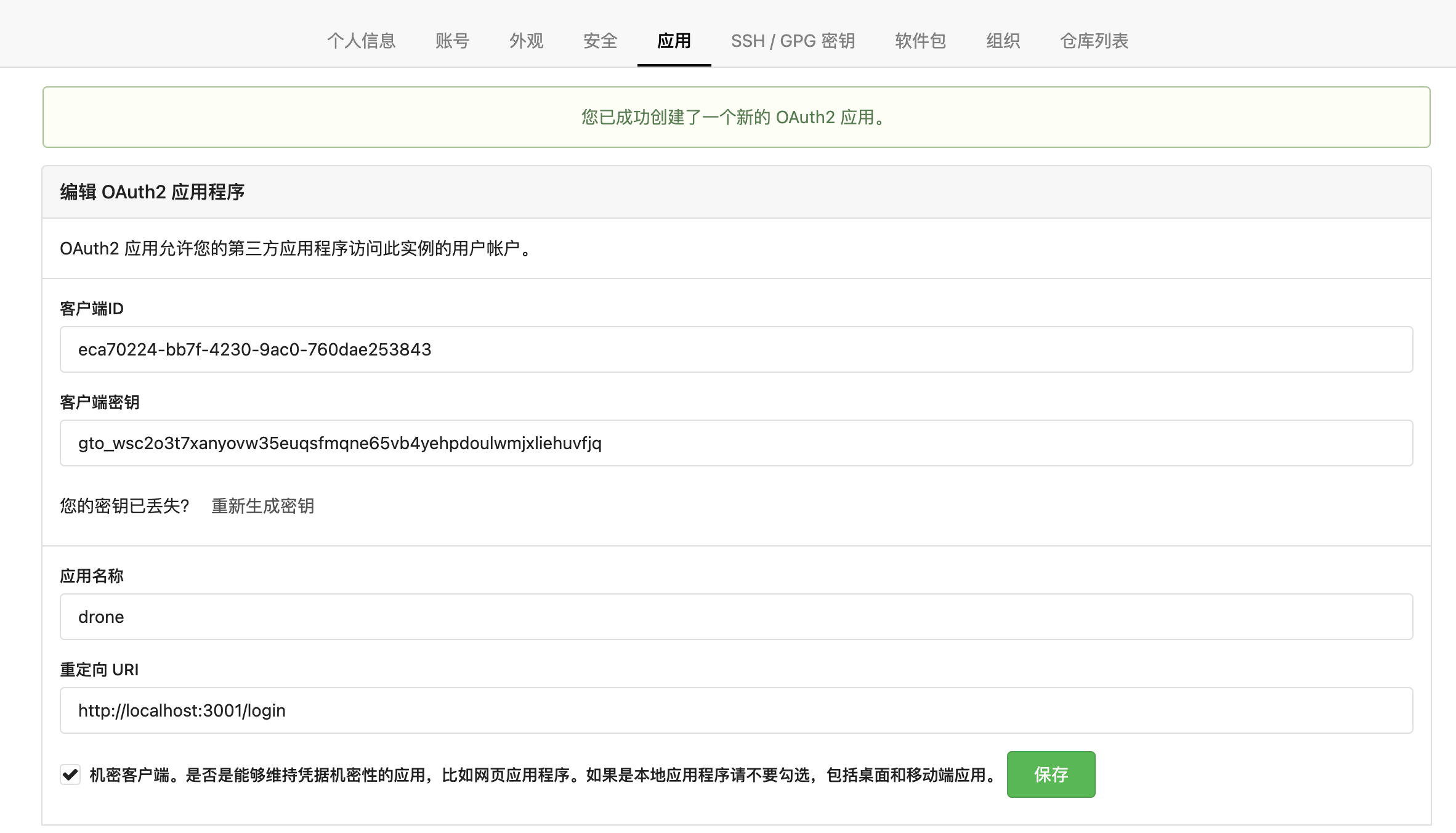Click the 客户端ID input field
This screenshot has width=1456, height=833.
click(x=736, y=349)
